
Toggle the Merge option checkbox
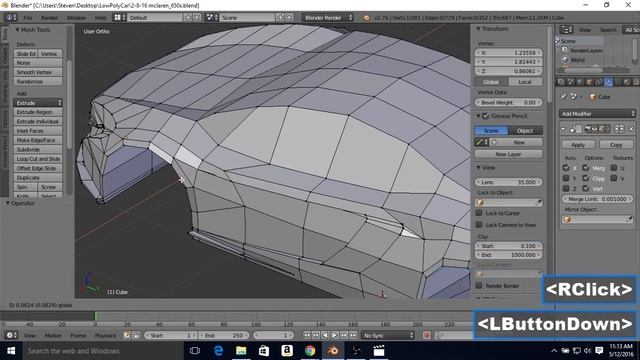coord(586,168)
